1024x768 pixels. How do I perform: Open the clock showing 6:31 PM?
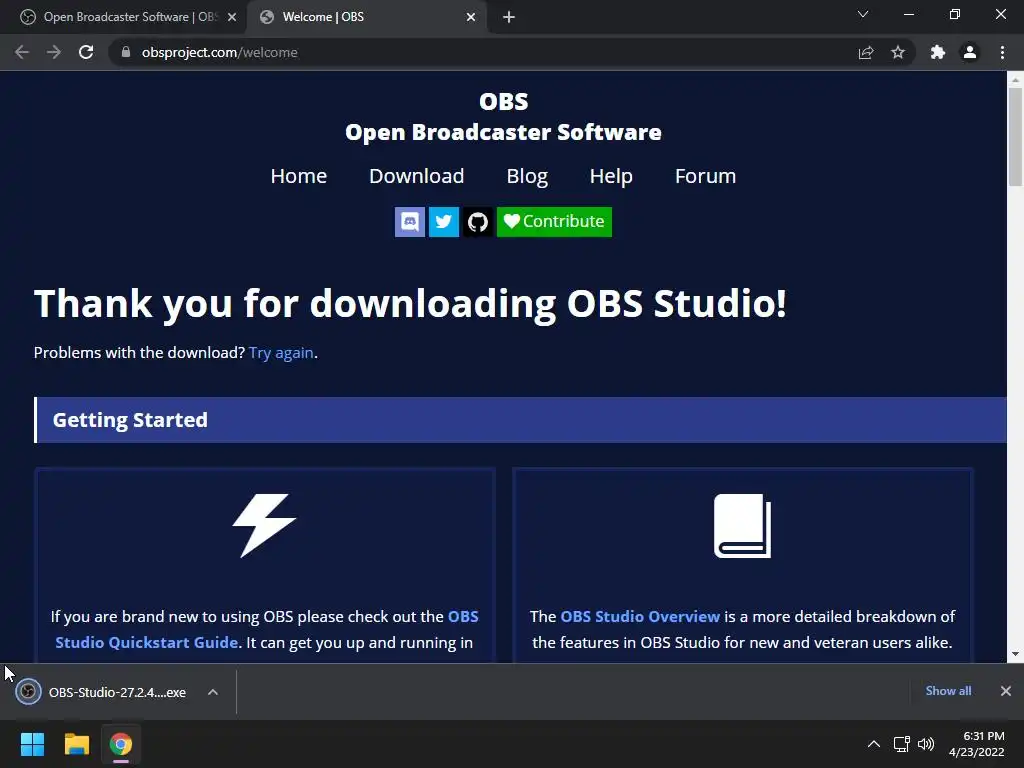click(x=977, y=744)
